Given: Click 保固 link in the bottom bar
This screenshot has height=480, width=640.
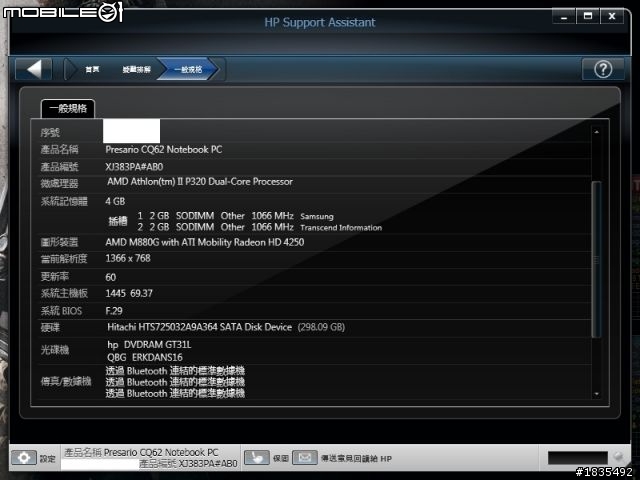Looking at the screenshot, I should pos(281,458).
